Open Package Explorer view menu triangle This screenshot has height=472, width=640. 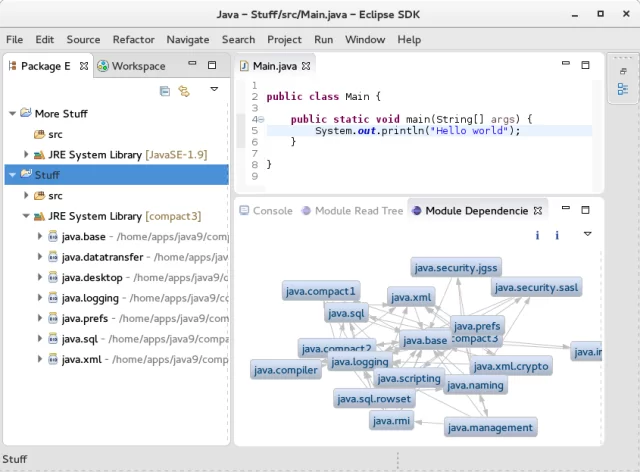tap(214, 89)
